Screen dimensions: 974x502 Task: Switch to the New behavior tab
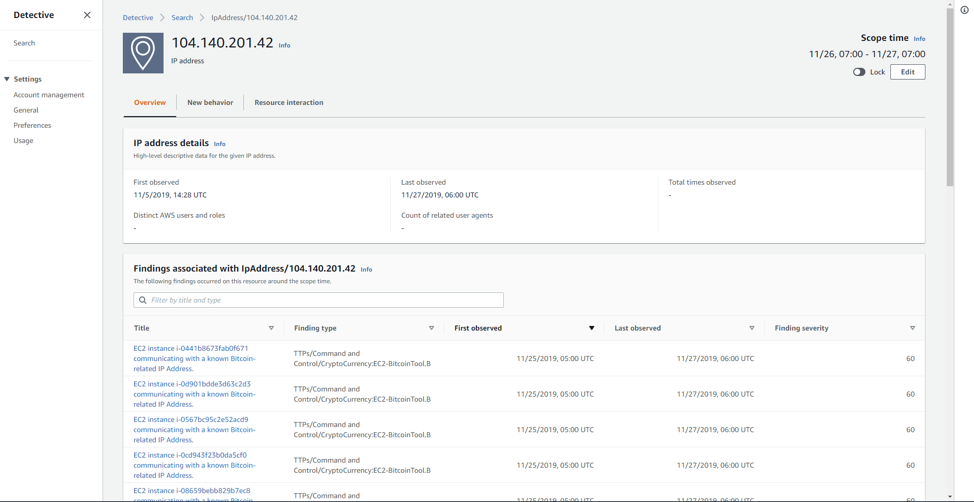(210, 103)
